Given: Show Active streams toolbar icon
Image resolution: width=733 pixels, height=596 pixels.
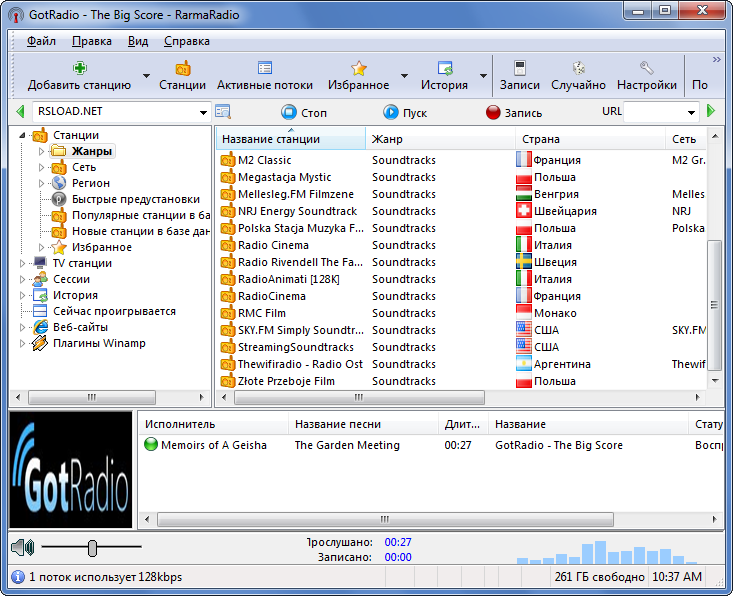Looking at the screenshot, I should (x=265, y=68).
